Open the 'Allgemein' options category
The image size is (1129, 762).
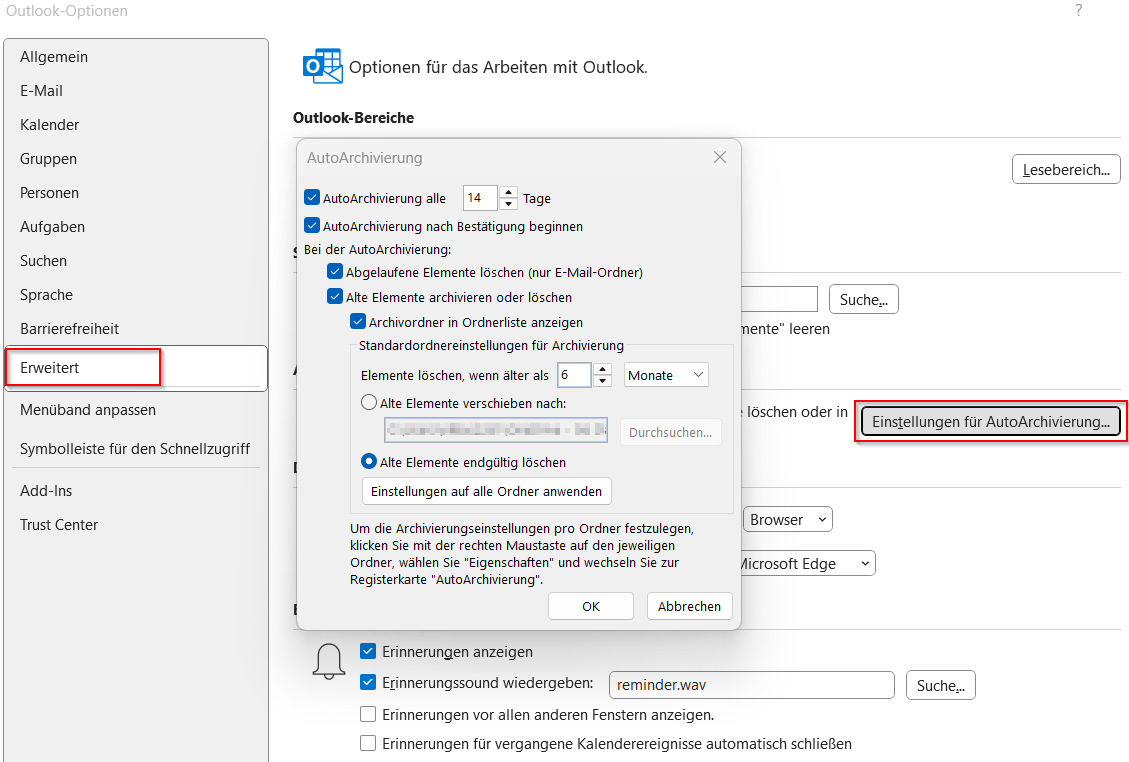click(54, 57)
